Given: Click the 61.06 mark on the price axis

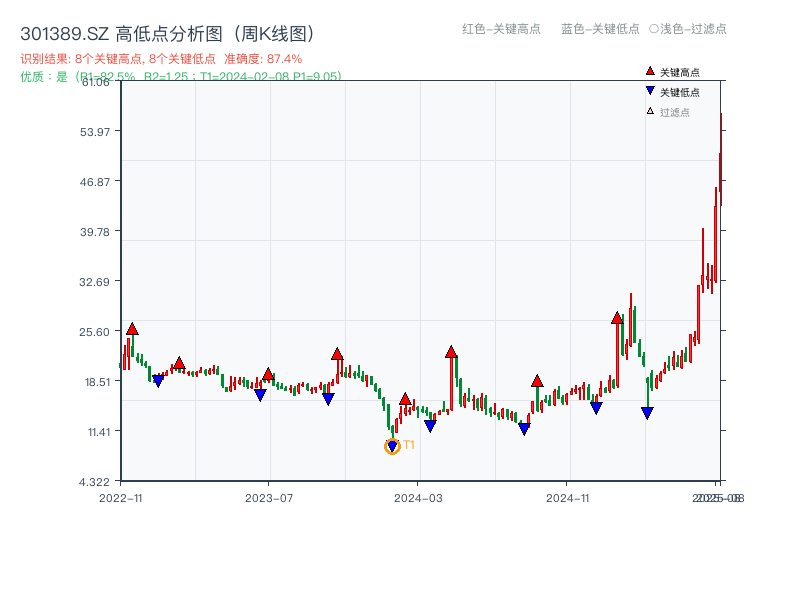Looking at the screenshot, I should [95, 84].
